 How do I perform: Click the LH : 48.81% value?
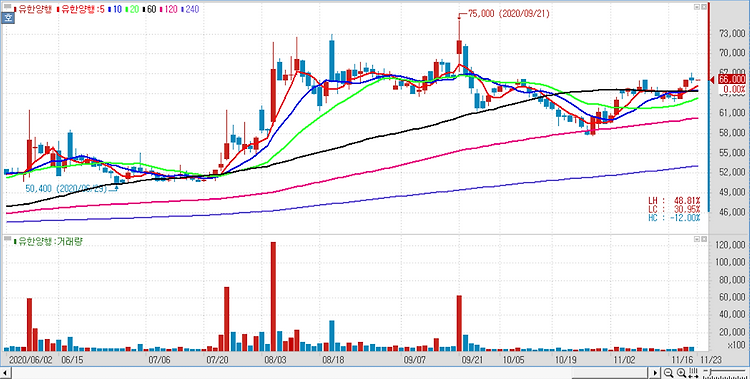pyautogui.click(x=674, y=200)
